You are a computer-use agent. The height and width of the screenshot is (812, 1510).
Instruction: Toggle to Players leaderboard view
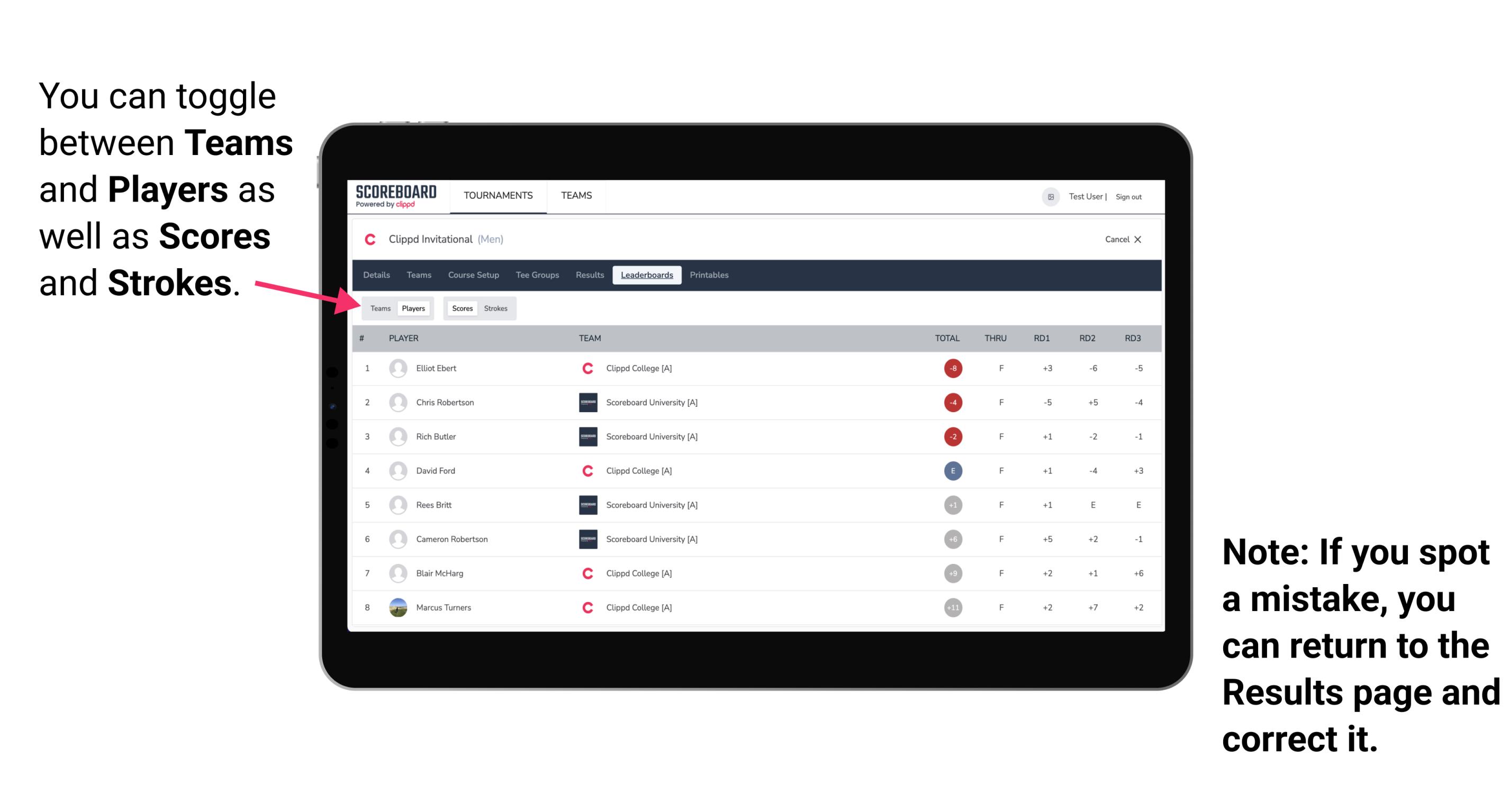click(x=414, y=308)
